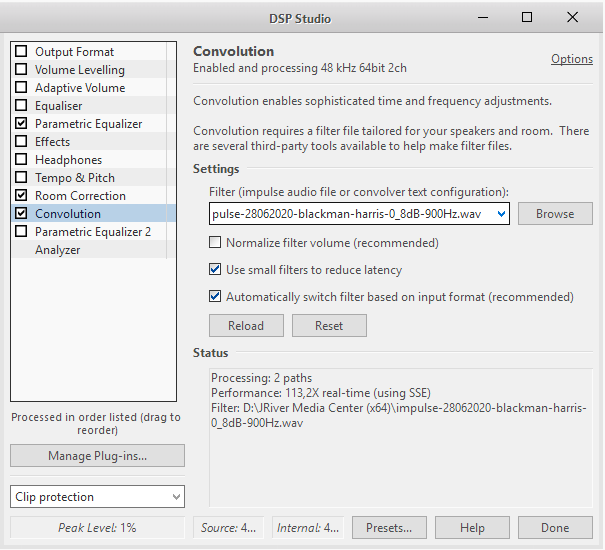Open Room Correction settings
Viewport: 605px width, 550px height.
coord(80,196)
